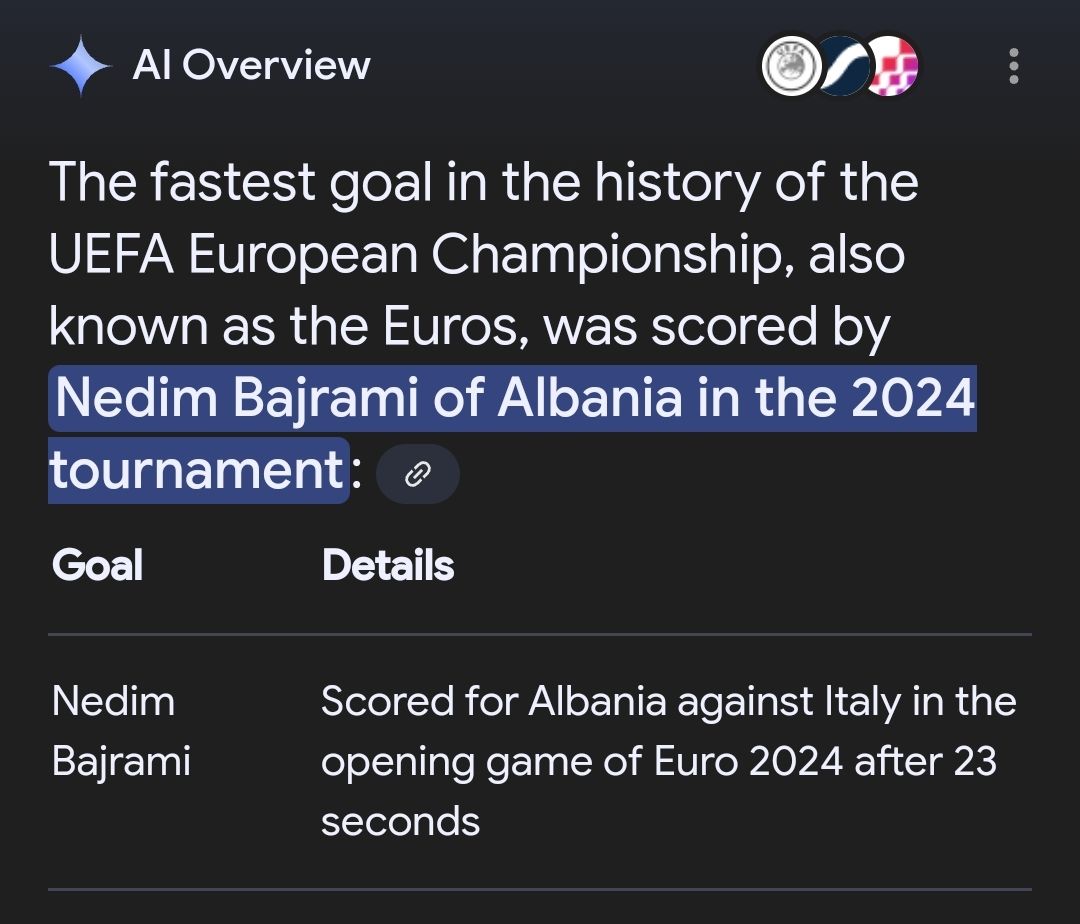Image resolution: width=1080 pixels, height=924 pixels.
Task: Open the blue swoosh source icon
Action: pyautogui.click(x=841, y=66)
